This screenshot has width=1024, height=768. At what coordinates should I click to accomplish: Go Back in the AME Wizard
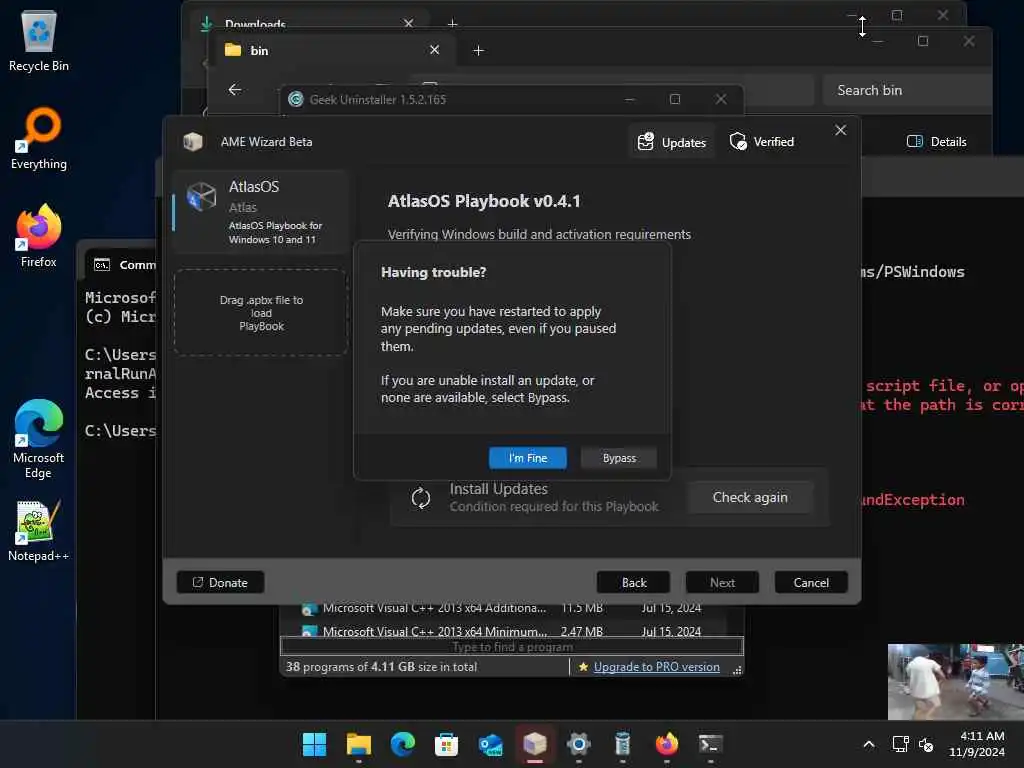(x=633, y=583)
